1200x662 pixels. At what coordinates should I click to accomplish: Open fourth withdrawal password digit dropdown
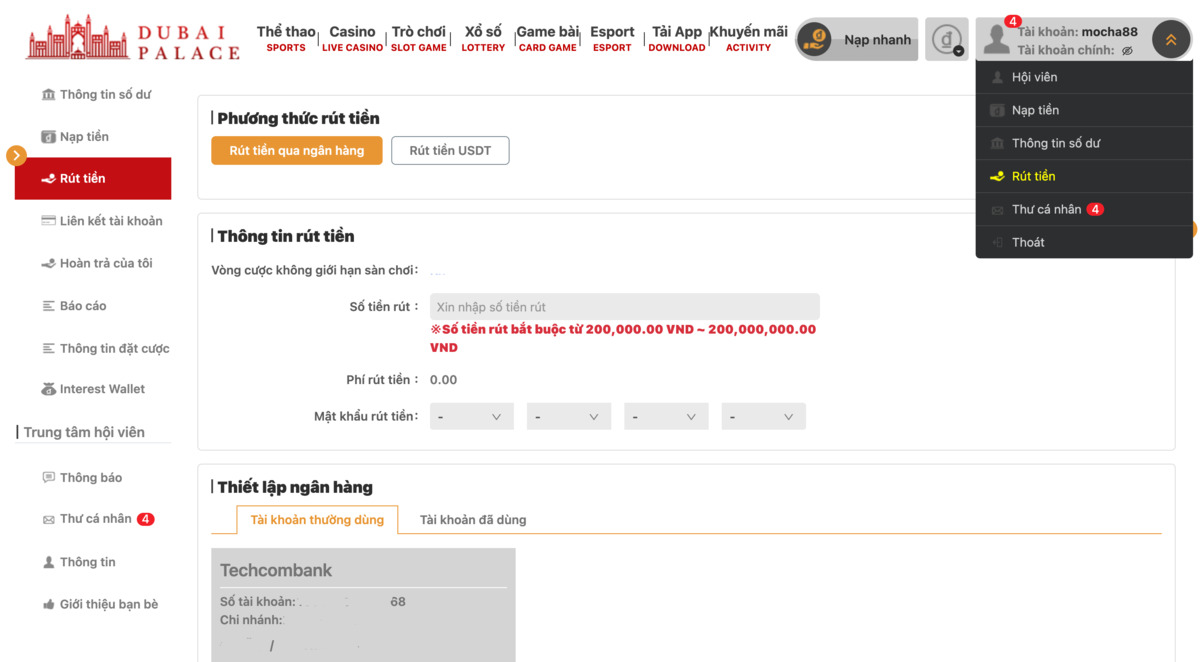[763, 417]
